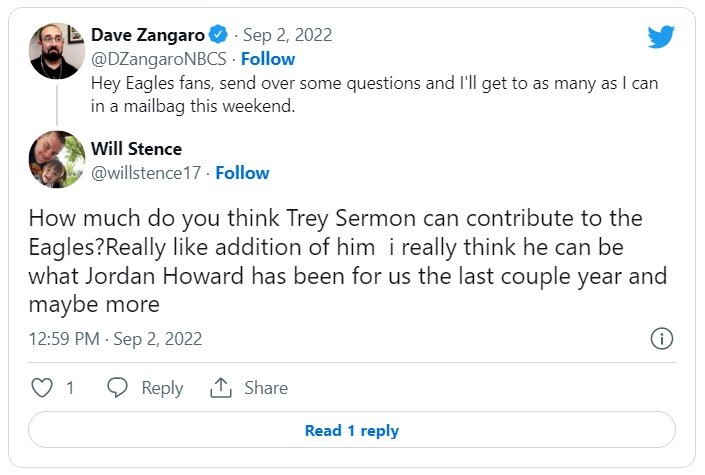This screenshot has width=705, height=475.
Task: Click the Reply text label
Action: coord(161,388)
